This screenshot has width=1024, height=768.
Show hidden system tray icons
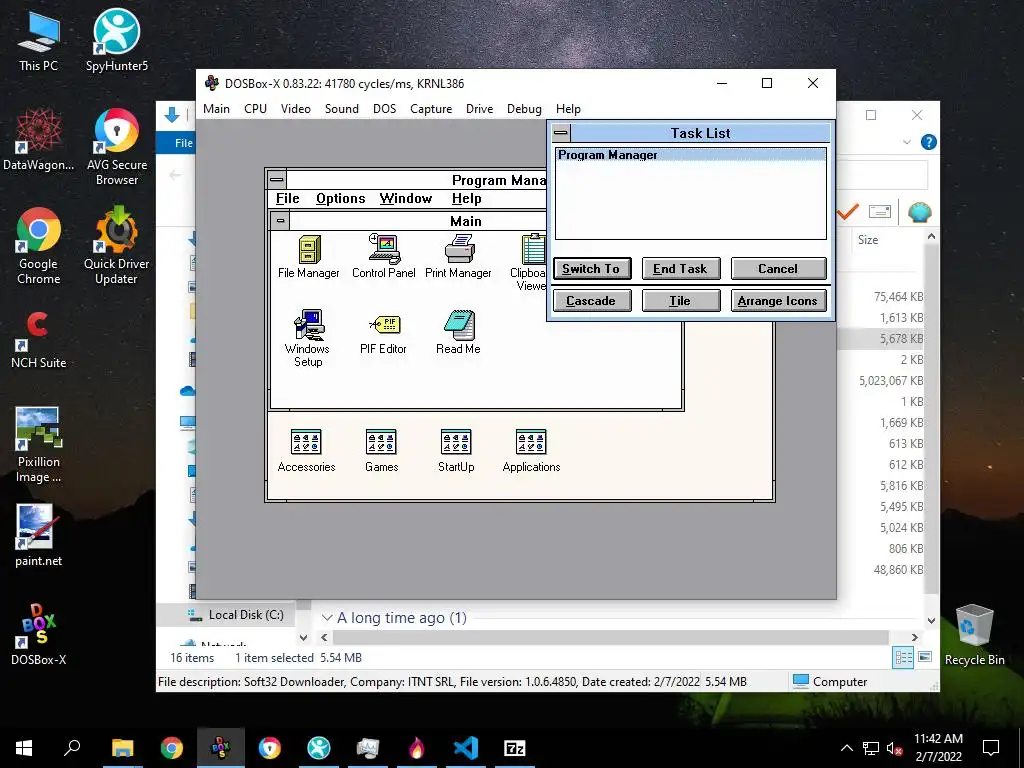pos(846,748)
